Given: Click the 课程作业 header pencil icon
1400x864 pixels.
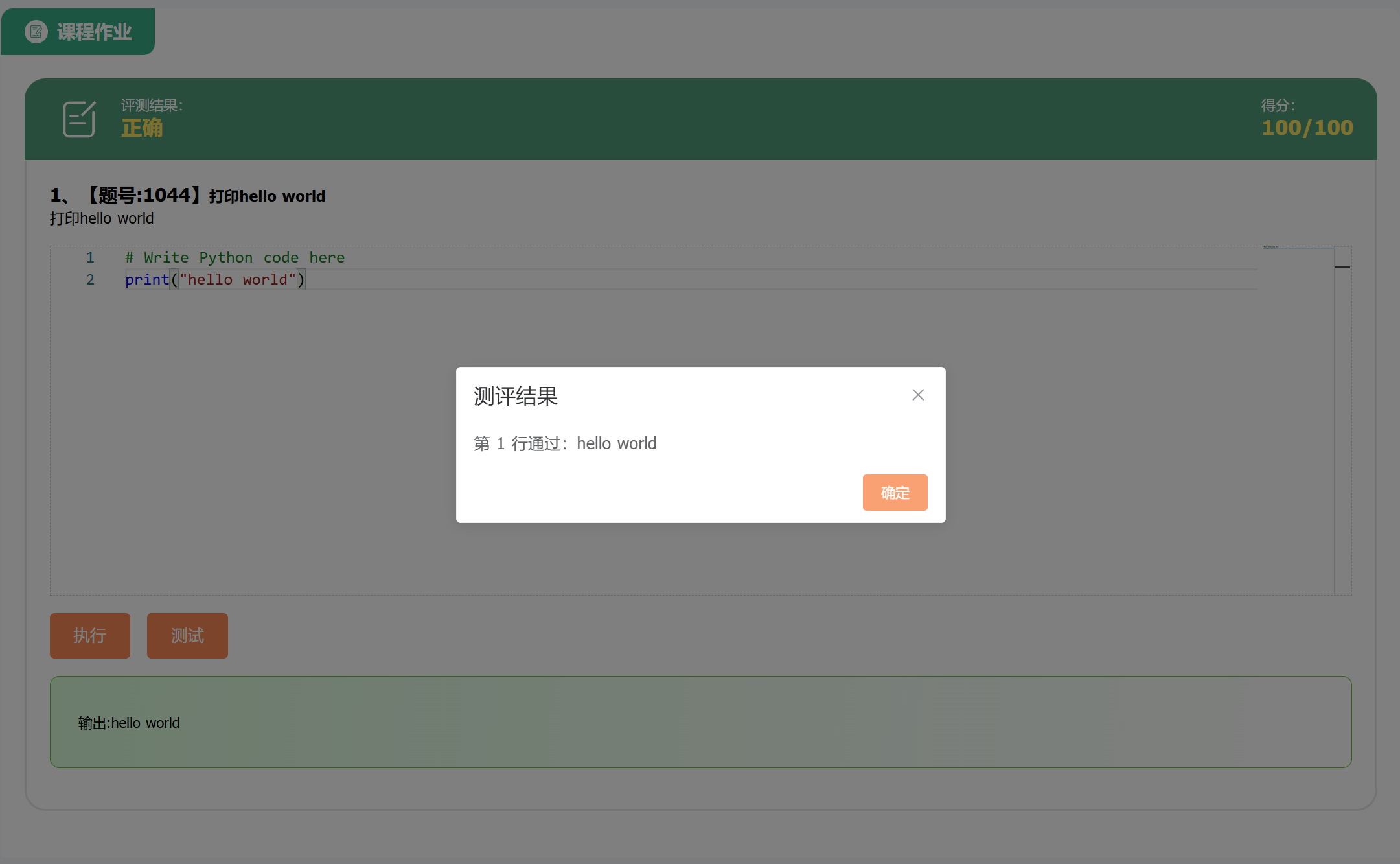Looking at the screenshot, I should [x=36, y=31].
